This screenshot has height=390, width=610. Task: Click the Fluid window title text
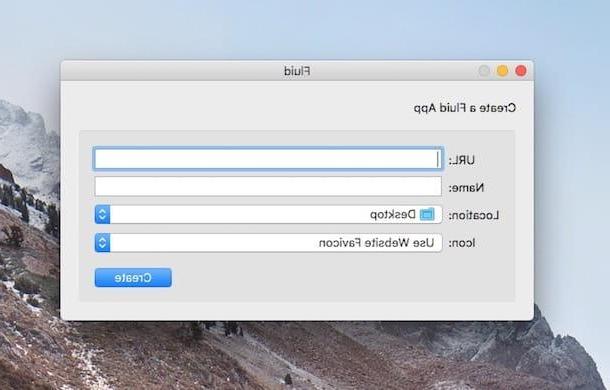click(x=297, y=71)
